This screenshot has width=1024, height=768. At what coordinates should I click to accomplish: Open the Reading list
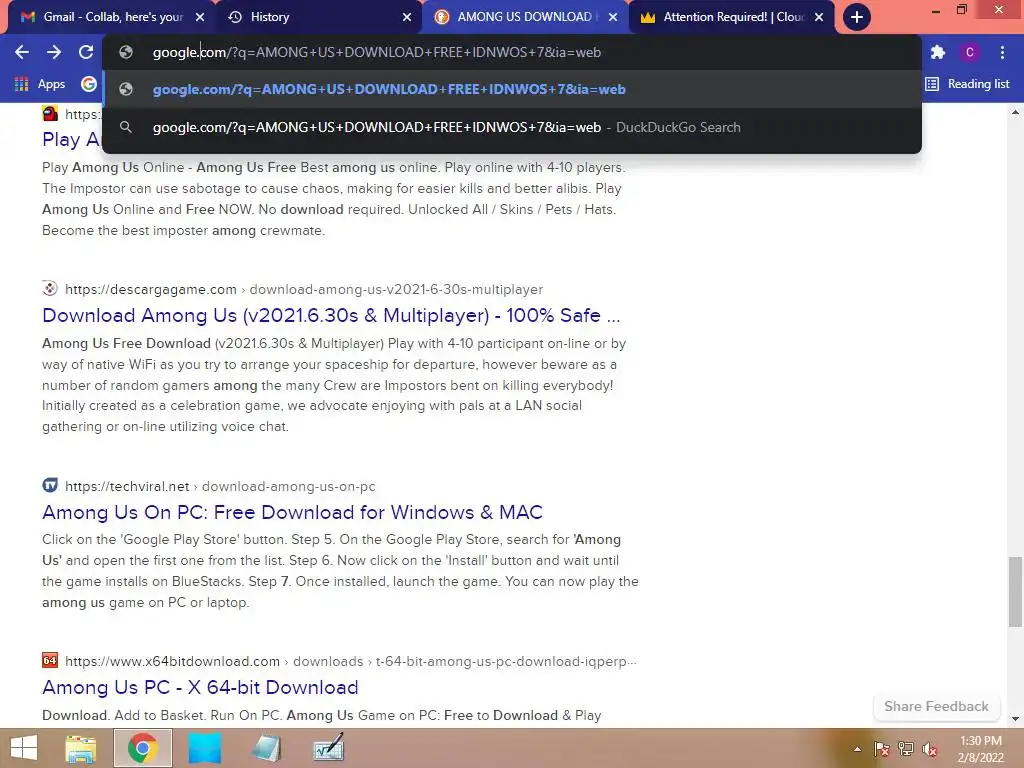pos(968,84)
